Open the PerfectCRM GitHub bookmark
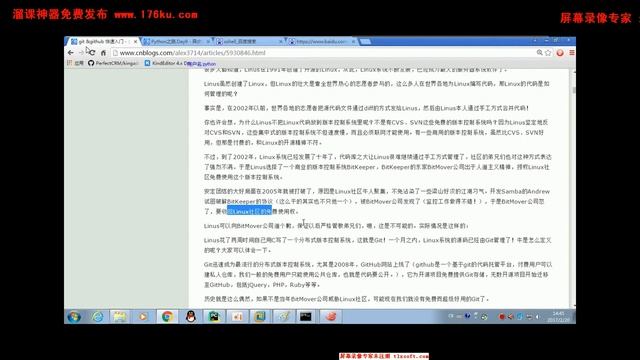This screenshot has width=640, height=360. [113, 63]
